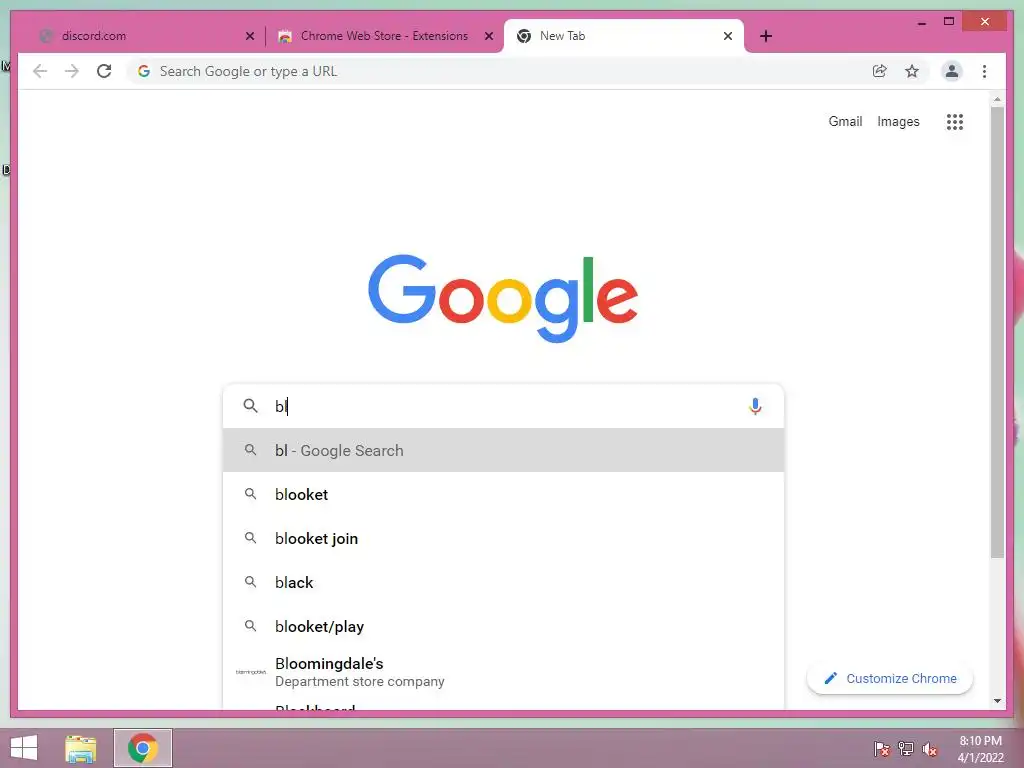This screenshot has height=768, width=1024.
Task: Go back using the browser back arrow
Action: point(40,71)
